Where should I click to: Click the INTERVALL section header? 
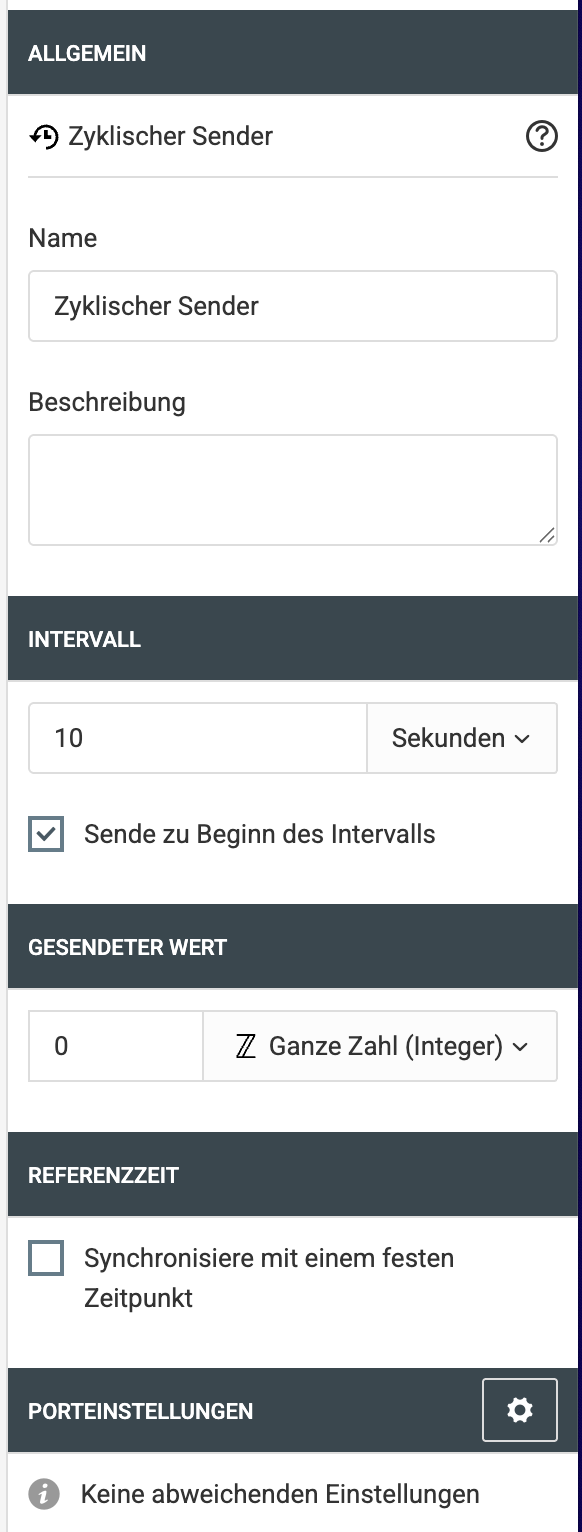click(x=293, y=639)
